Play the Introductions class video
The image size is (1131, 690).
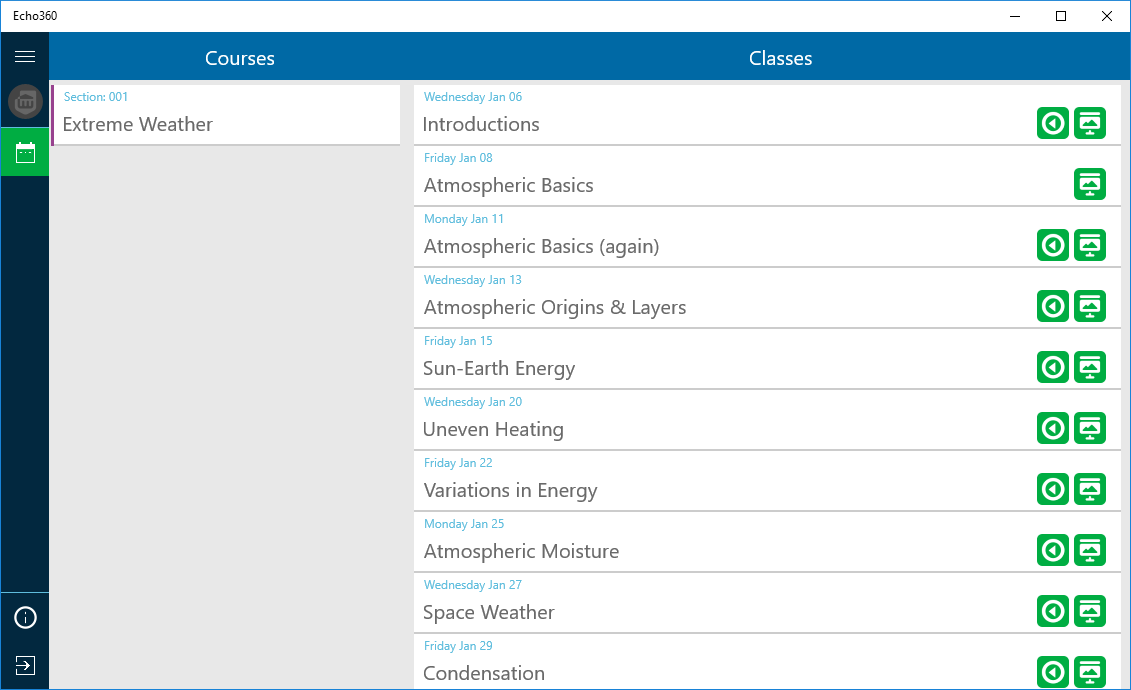point(1053,123)
